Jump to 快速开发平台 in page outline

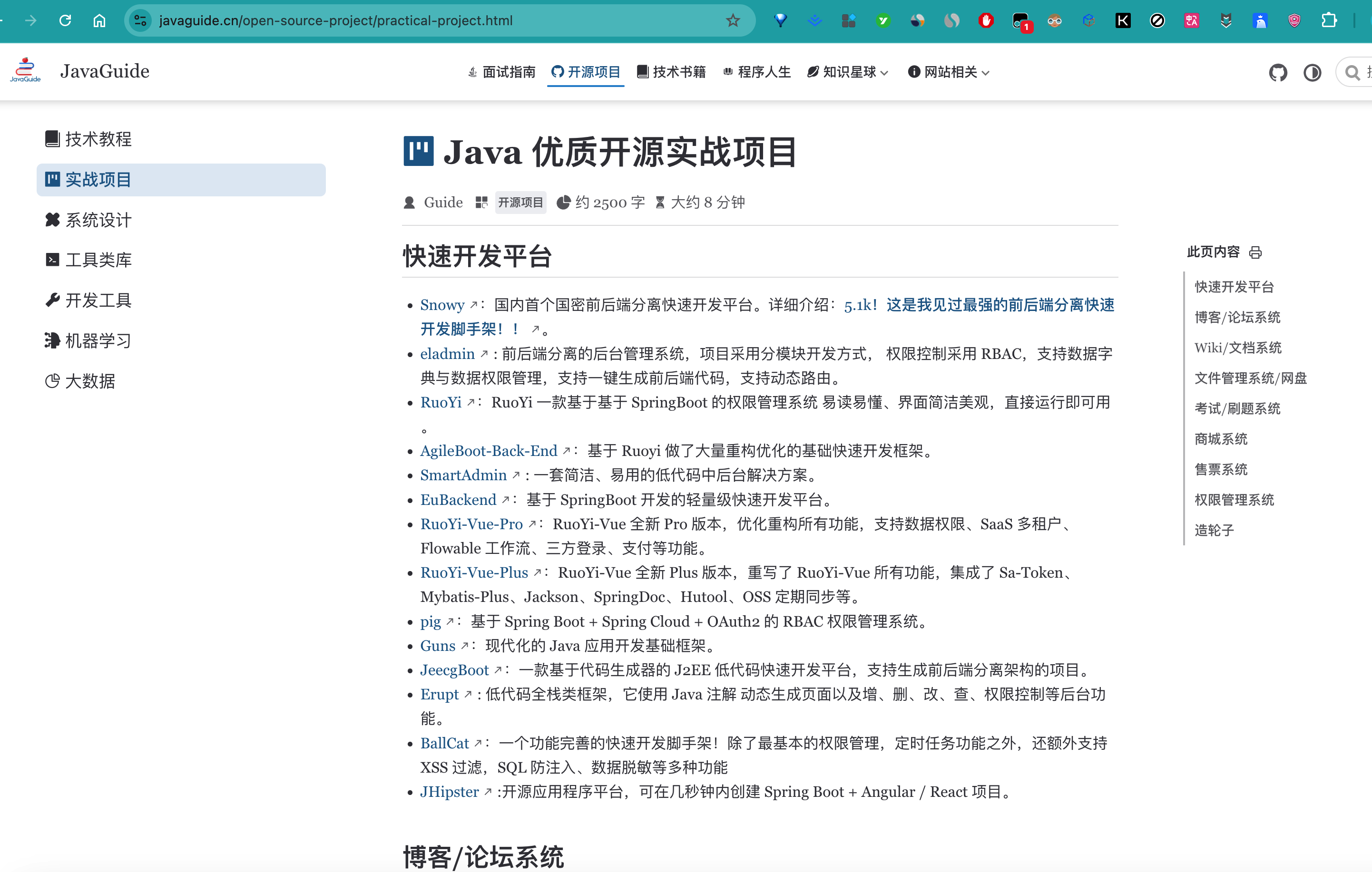pyautogui.click(x=1234, y=287)
